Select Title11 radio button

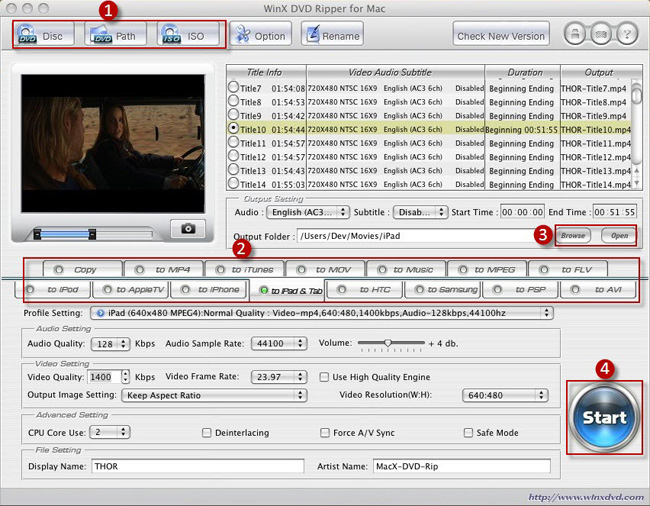click(x=233, y=142)
